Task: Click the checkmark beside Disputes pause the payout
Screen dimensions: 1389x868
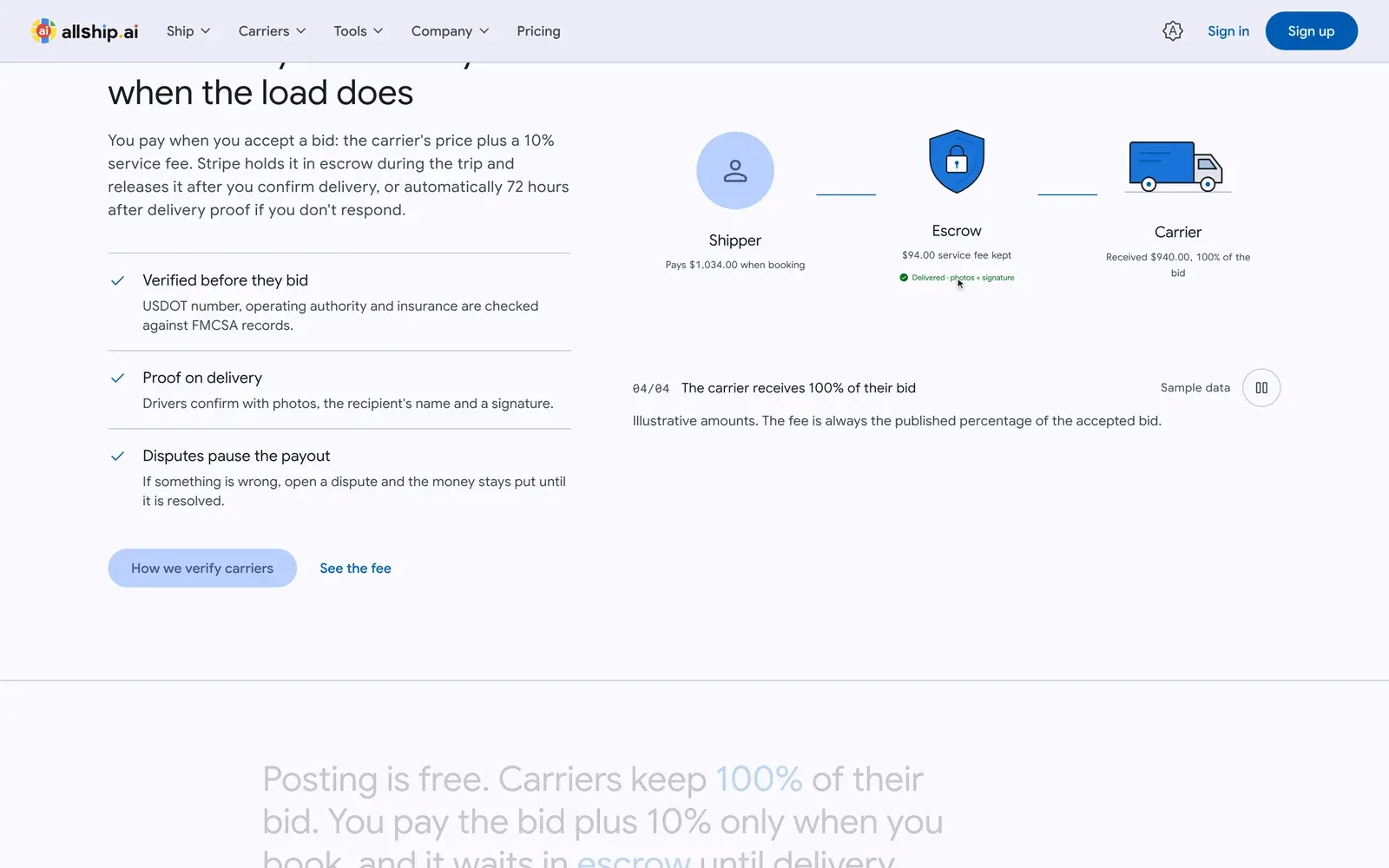Action: pos(118,456)
